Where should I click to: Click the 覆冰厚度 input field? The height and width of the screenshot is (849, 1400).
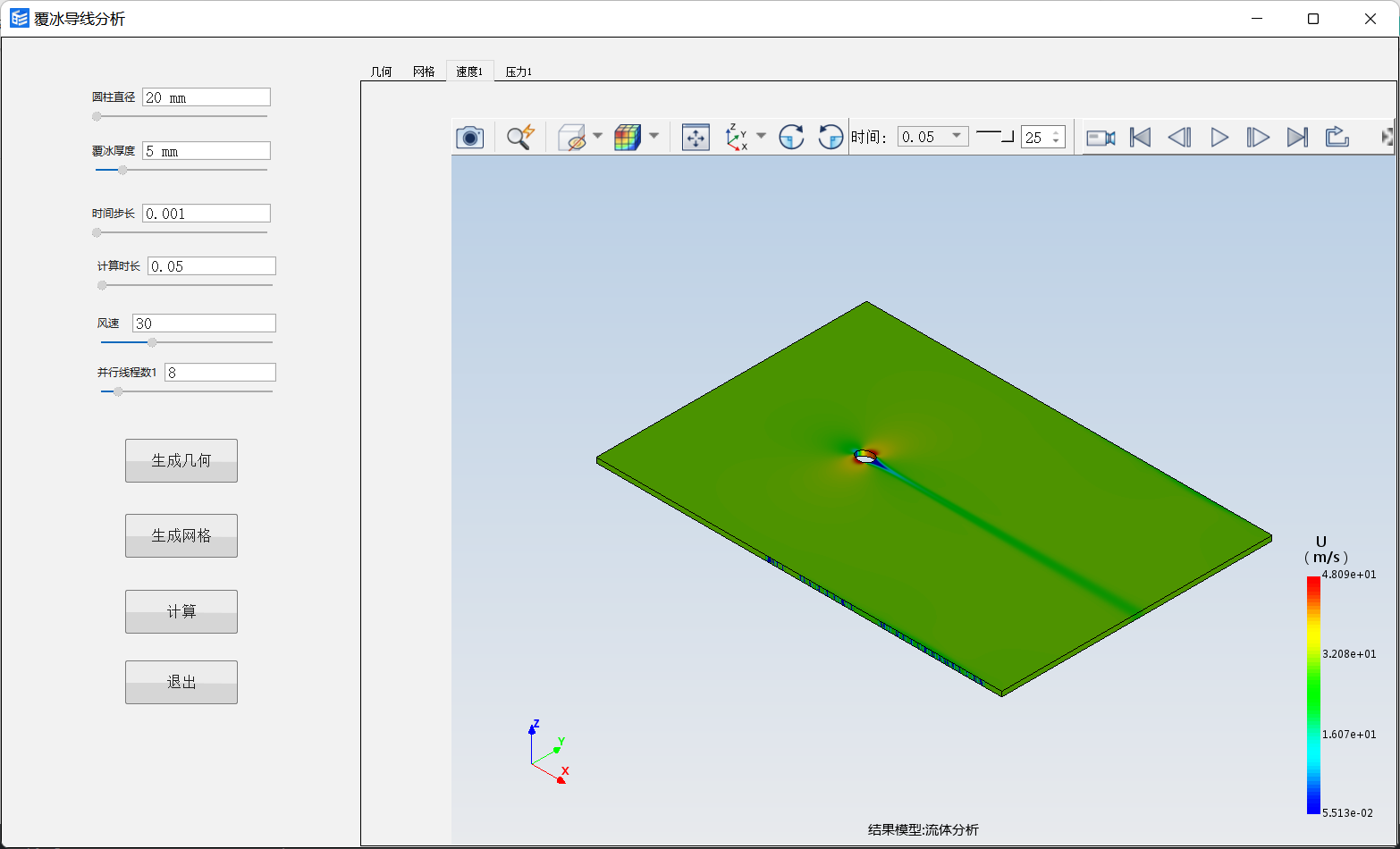pos(207,151)
